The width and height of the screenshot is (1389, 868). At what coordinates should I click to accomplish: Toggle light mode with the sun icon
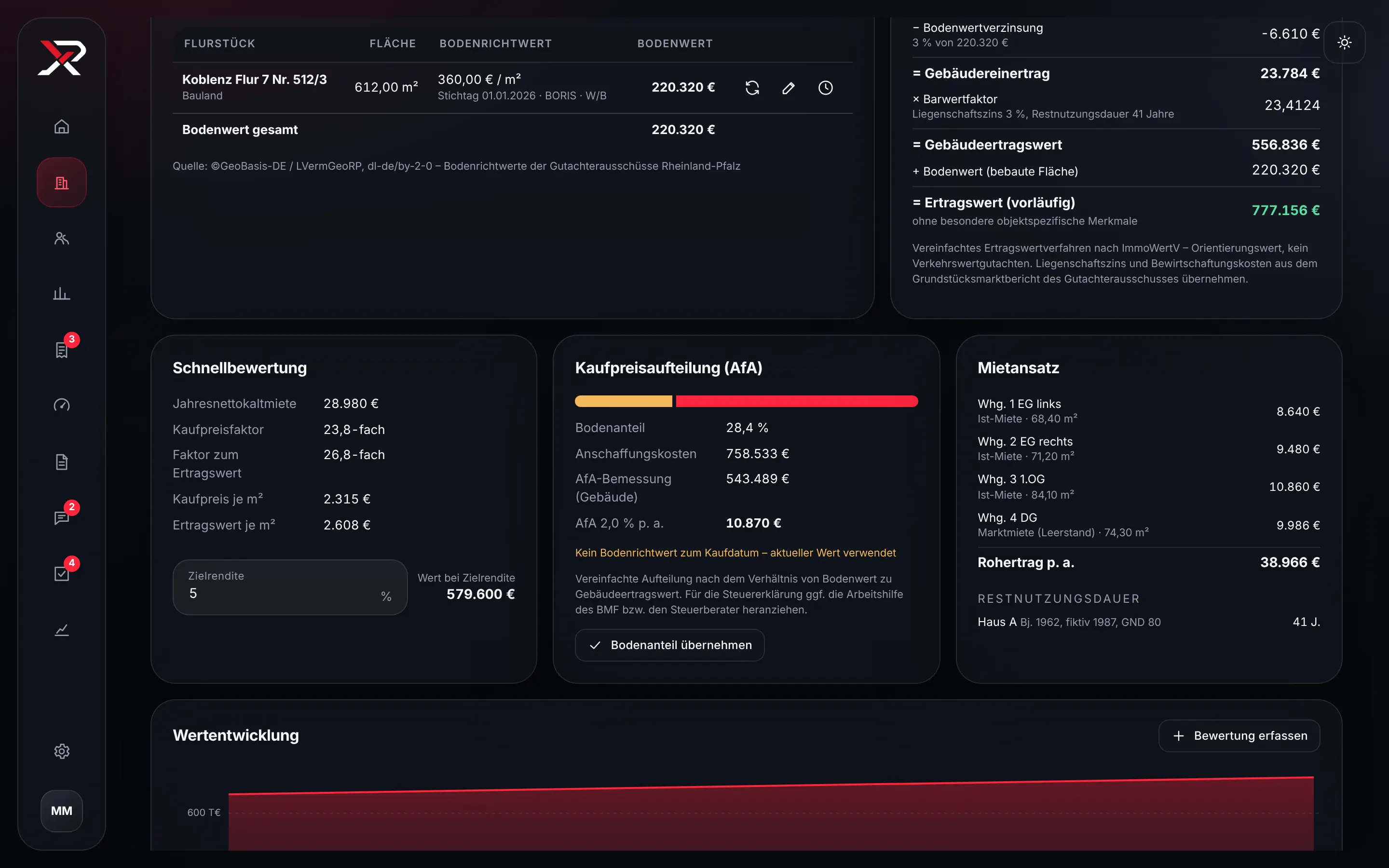click(1344, 42)
